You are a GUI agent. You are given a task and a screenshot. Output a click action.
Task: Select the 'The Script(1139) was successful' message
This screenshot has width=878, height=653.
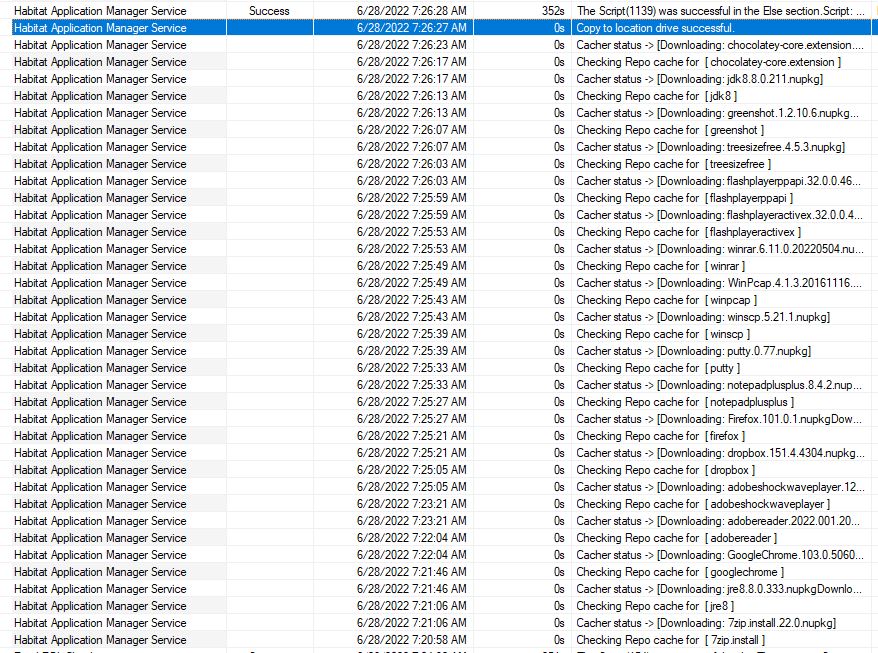click(720, 11)
